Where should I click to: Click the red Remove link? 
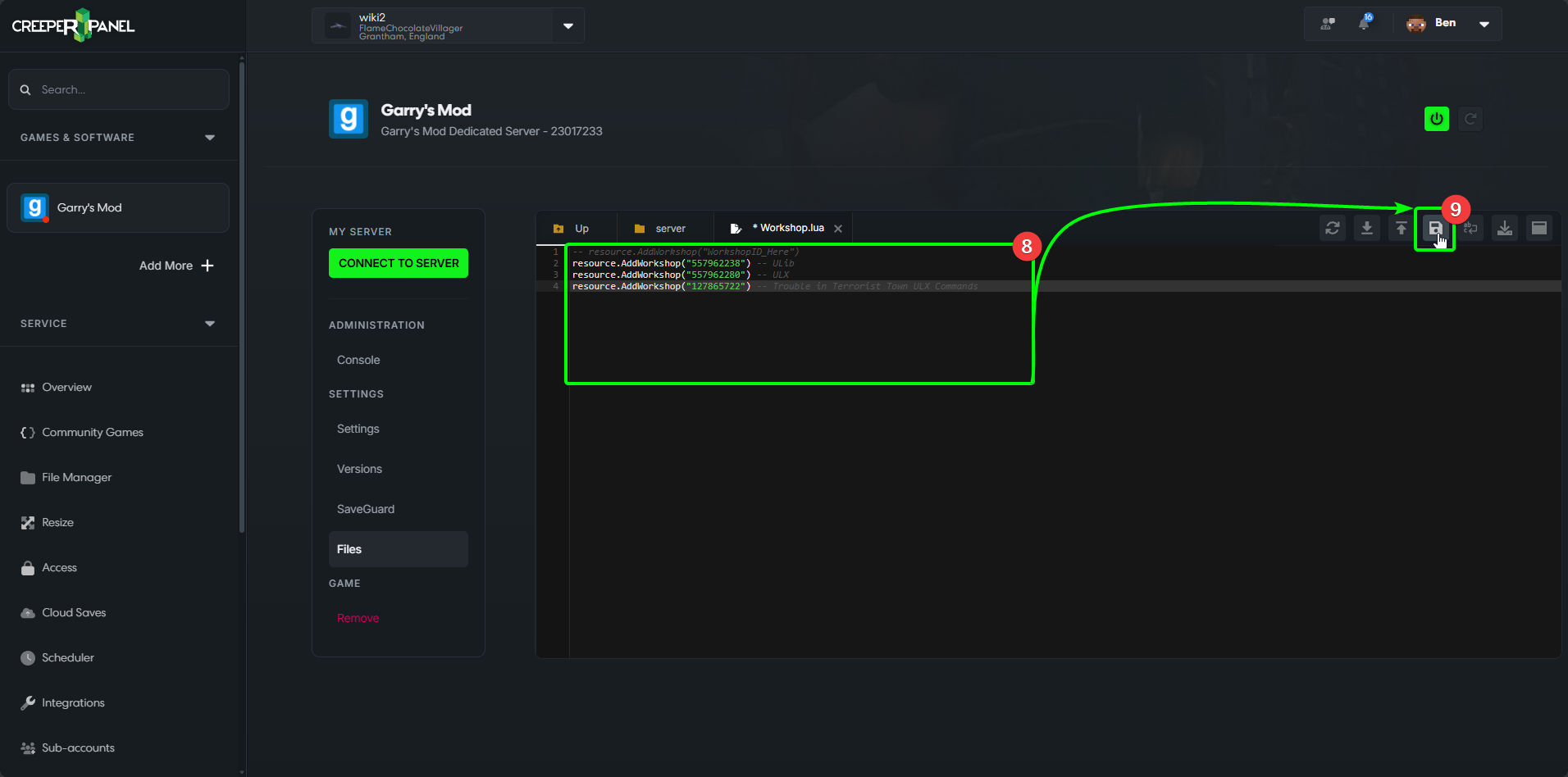pyautogui.click(x=358, y=618)
